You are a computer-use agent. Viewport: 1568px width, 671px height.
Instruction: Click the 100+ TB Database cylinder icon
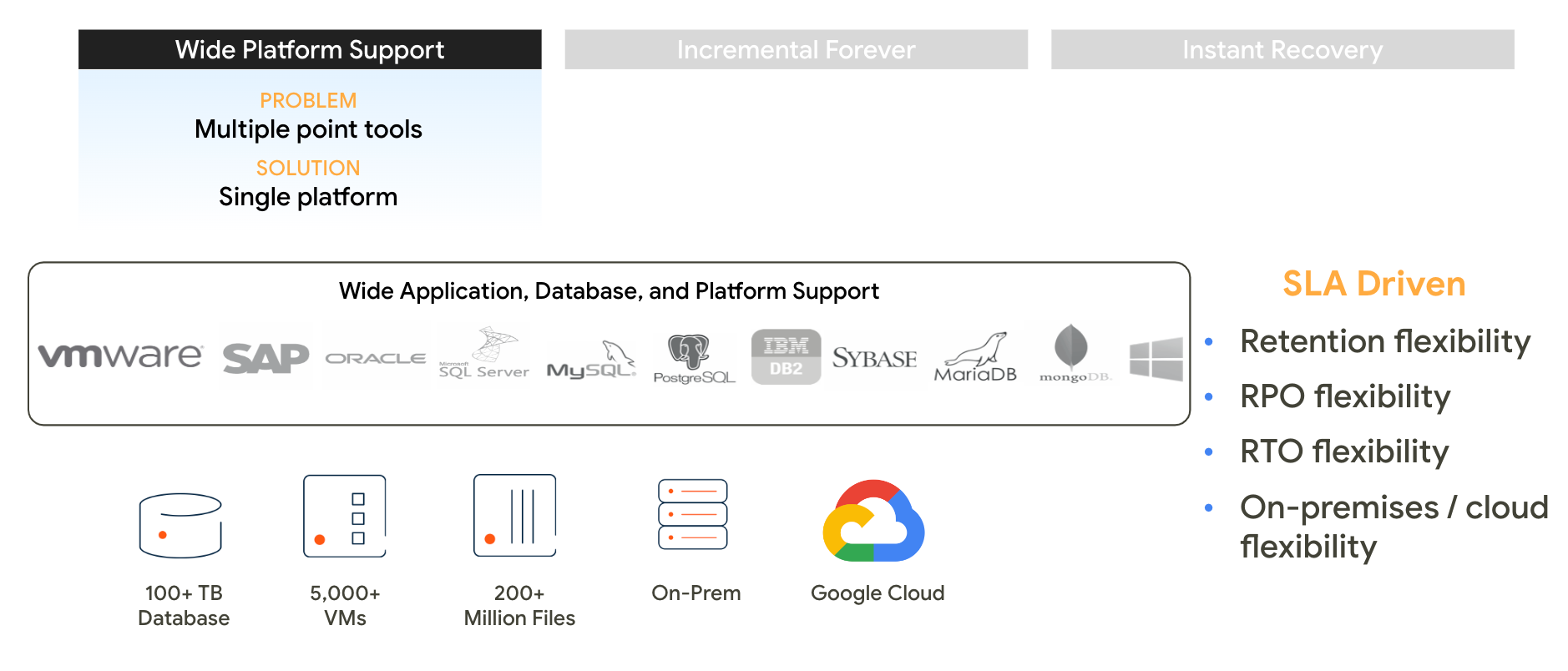click(x=180, y=526)
